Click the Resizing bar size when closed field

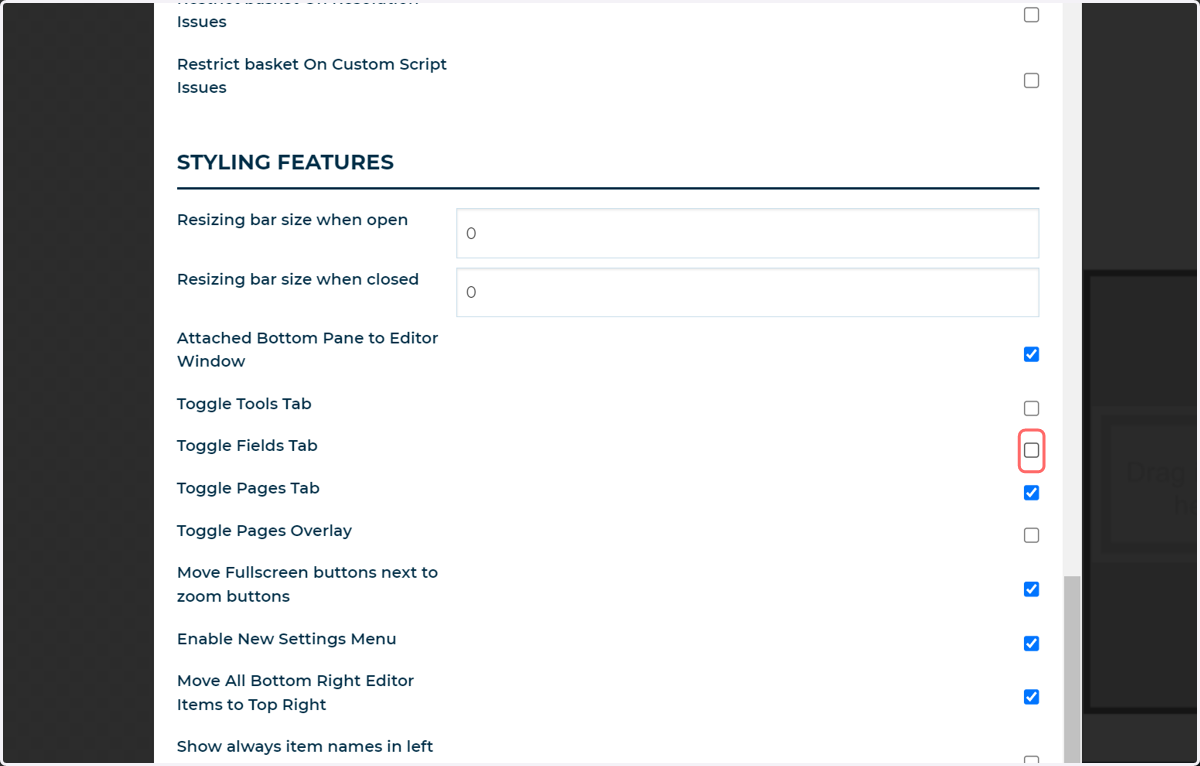(x=747, y=292)
